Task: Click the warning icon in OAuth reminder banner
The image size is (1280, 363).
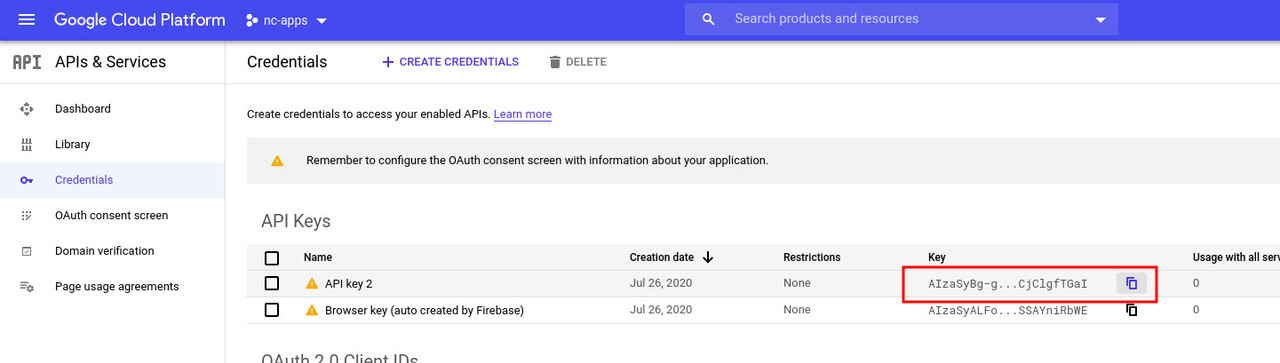Action: tap(277, 161)
